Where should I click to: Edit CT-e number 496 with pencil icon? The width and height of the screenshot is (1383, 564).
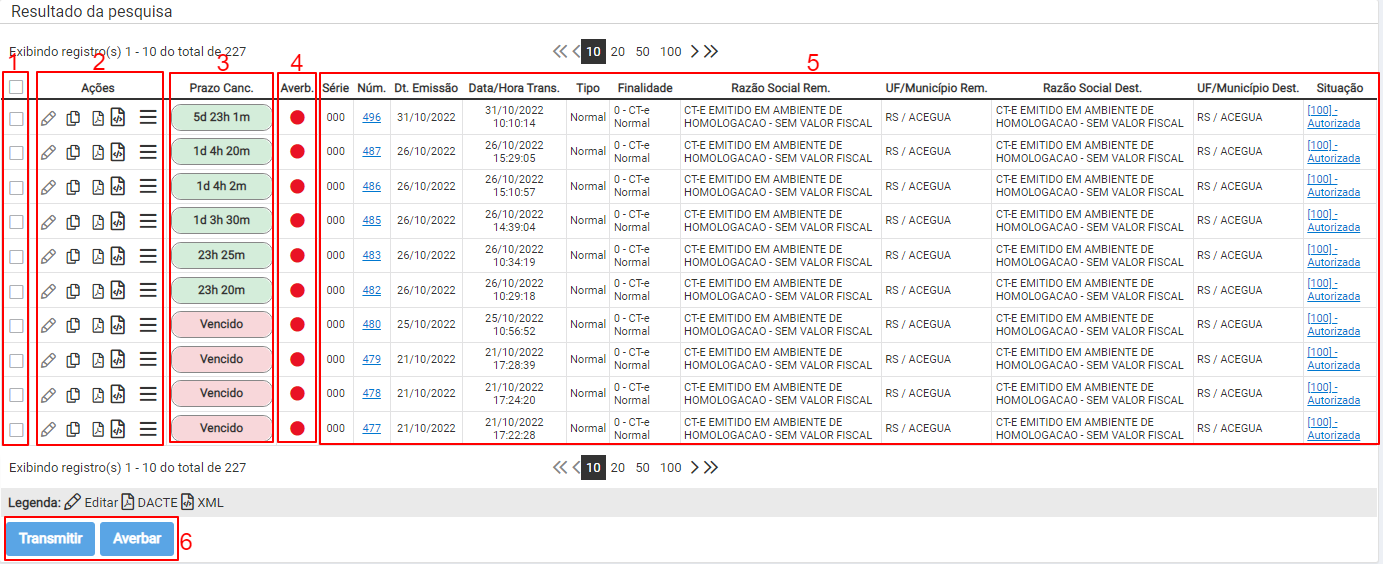48,120
